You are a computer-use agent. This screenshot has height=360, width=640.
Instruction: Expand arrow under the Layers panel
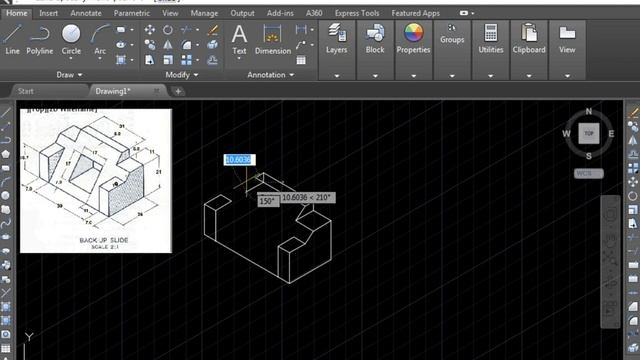[x=337, y=76]
